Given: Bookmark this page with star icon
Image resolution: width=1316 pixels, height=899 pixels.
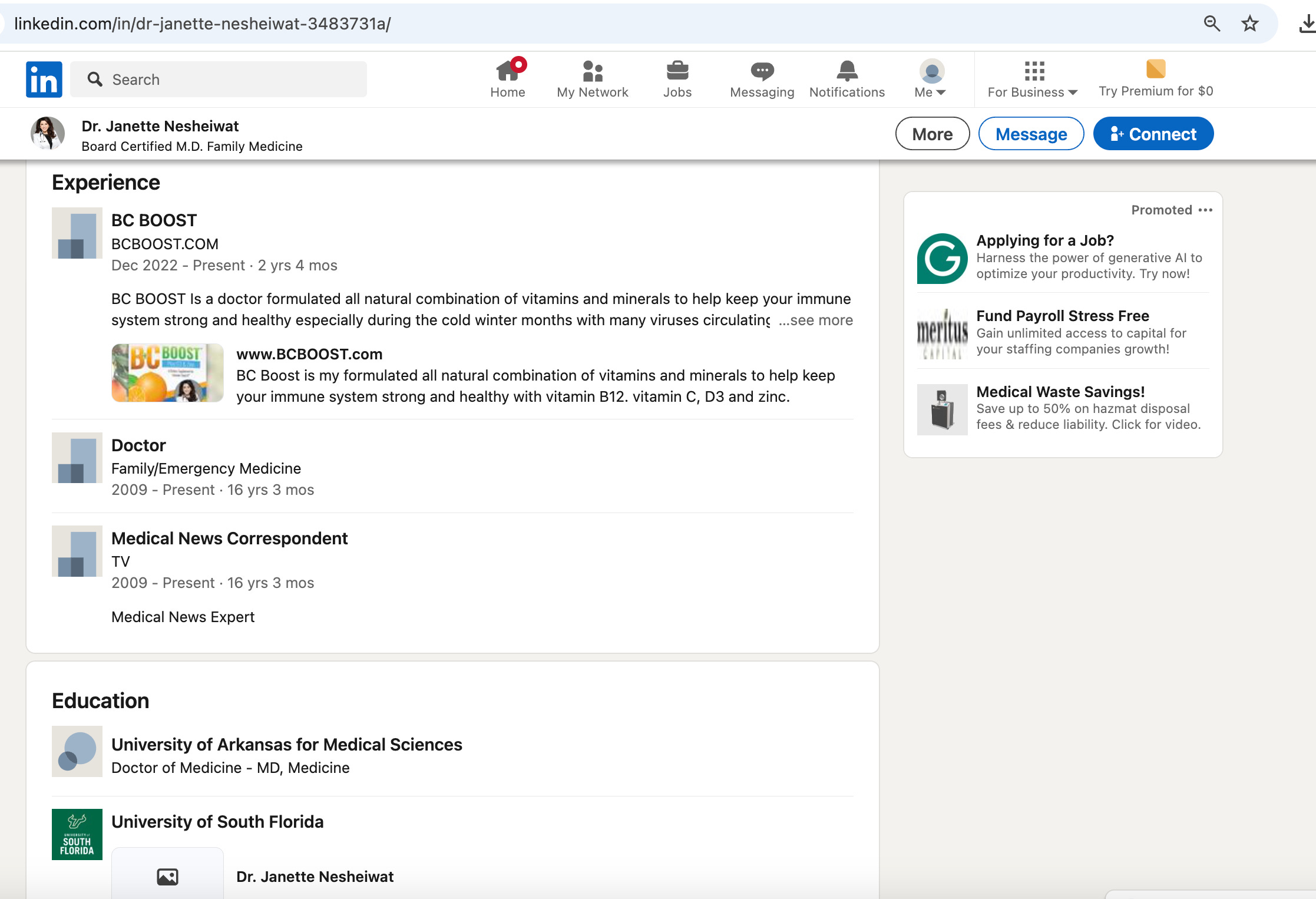Looking at the screenshot, I should pos(1249,24).
